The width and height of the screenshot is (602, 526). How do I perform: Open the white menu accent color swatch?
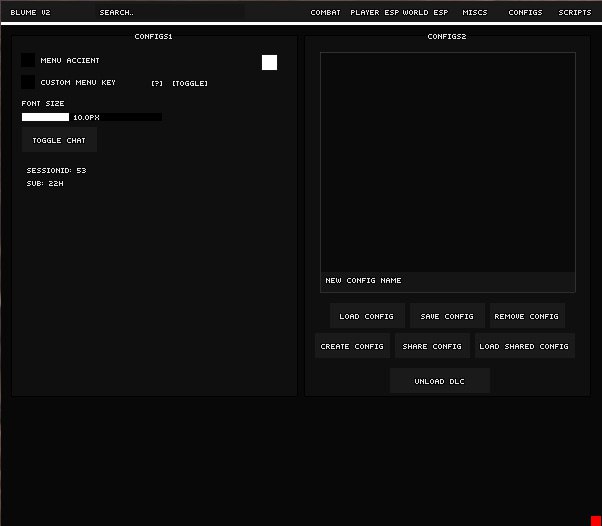pyautogui.click(x=269, y=62)
